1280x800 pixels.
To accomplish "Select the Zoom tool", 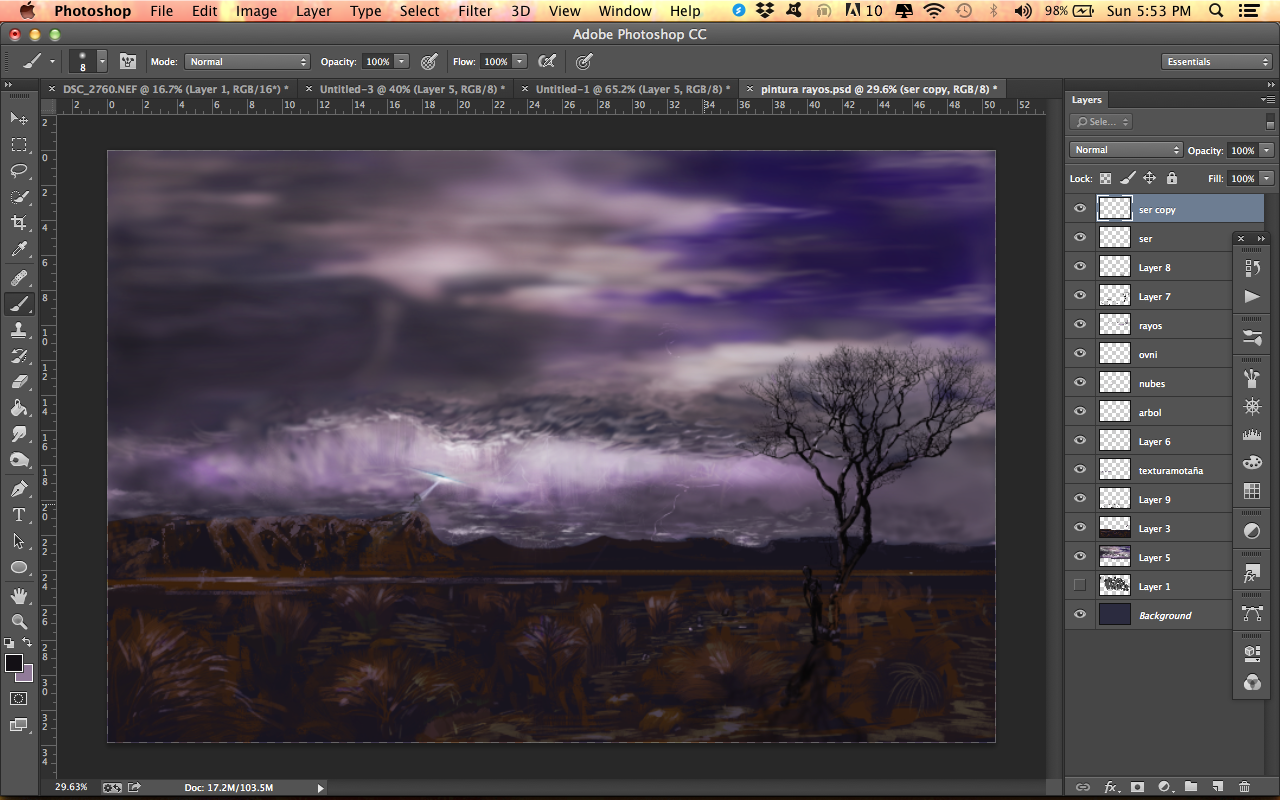I will click(19, 622).
